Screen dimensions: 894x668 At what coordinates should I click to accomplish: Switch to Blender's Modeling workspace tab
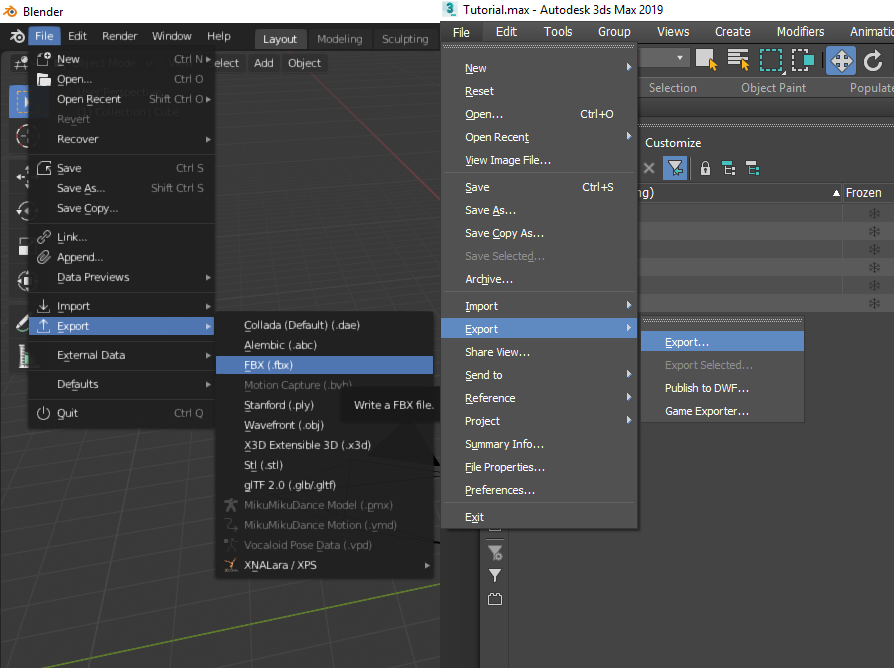point(338,38)
